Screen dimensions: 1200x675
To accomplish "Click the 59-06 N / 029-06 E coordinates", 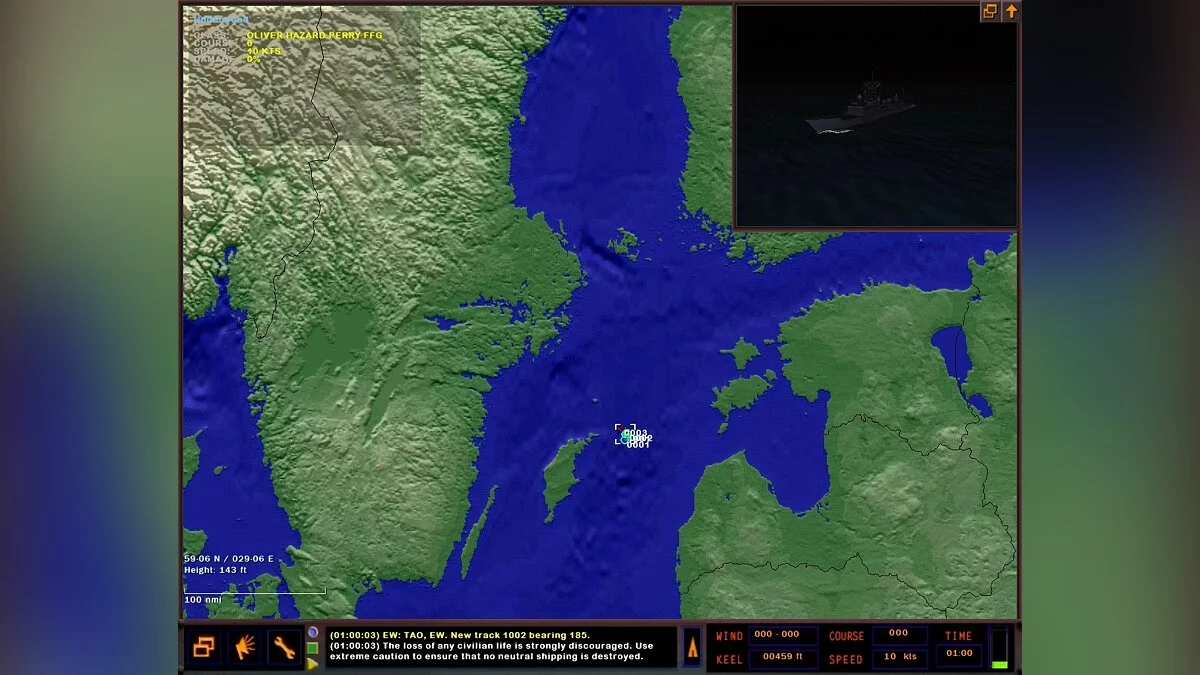I will tap(230, 559).
